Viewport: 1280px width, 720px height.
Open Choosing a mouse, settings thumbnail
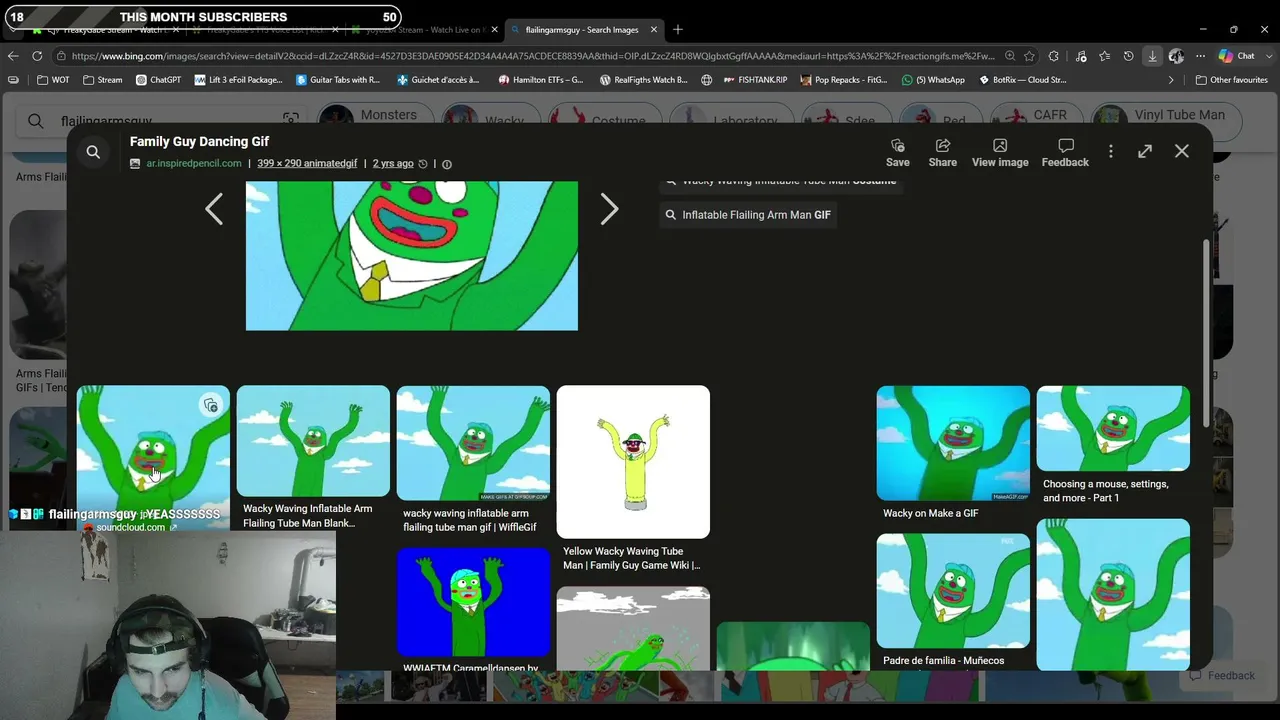click(x=1113, y=428)
